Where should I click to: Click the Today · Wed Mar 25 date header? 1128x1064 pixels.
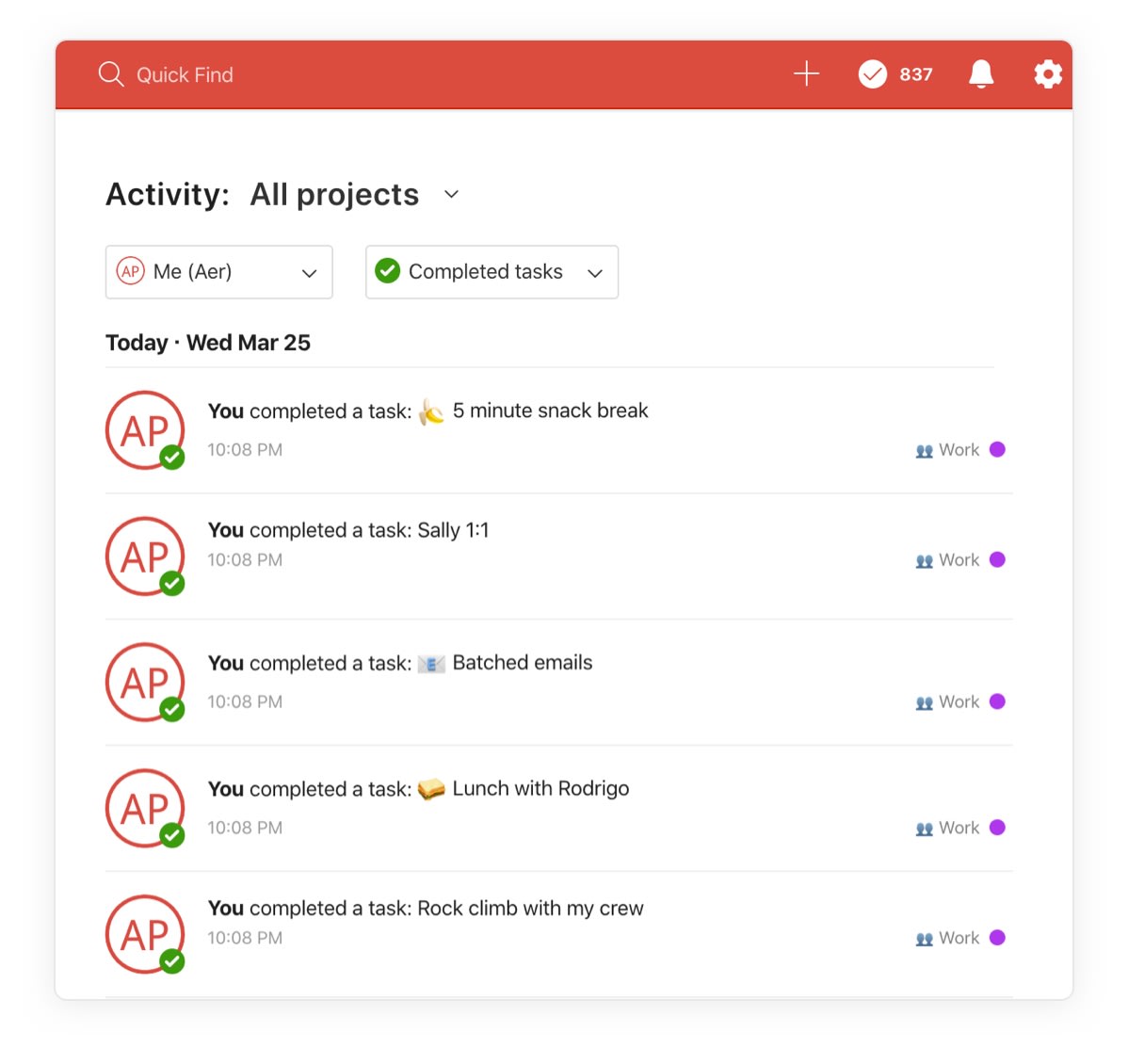[208, 343]
